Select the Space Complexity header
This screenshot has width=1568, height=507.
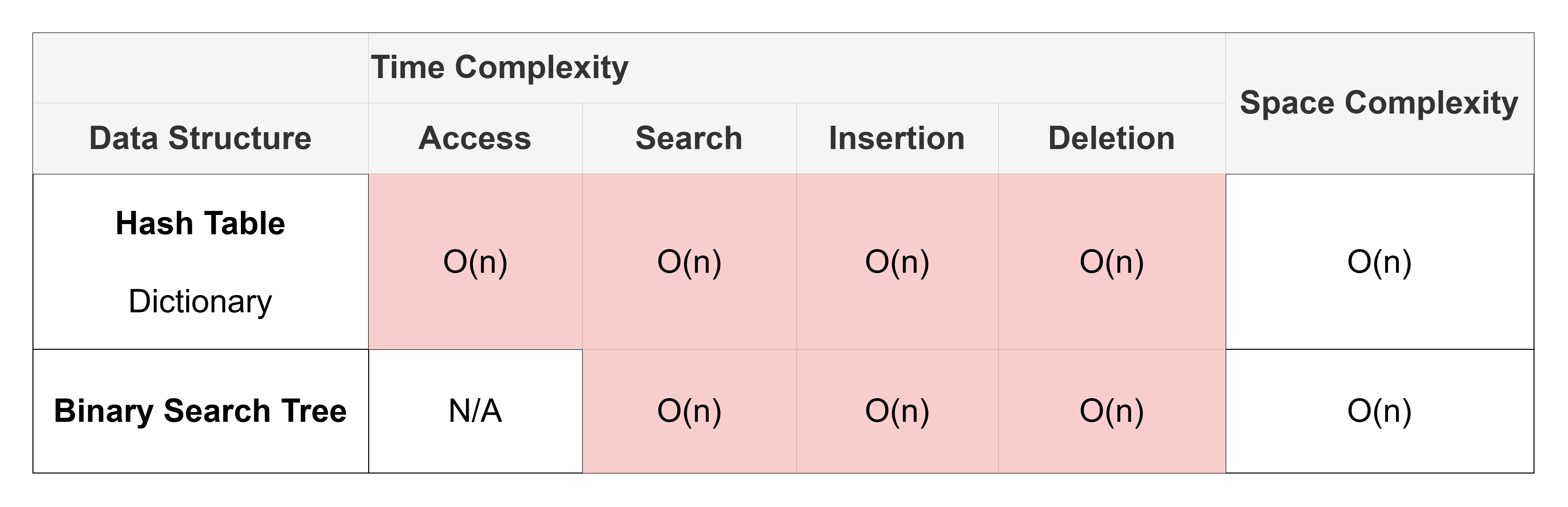1379,102
